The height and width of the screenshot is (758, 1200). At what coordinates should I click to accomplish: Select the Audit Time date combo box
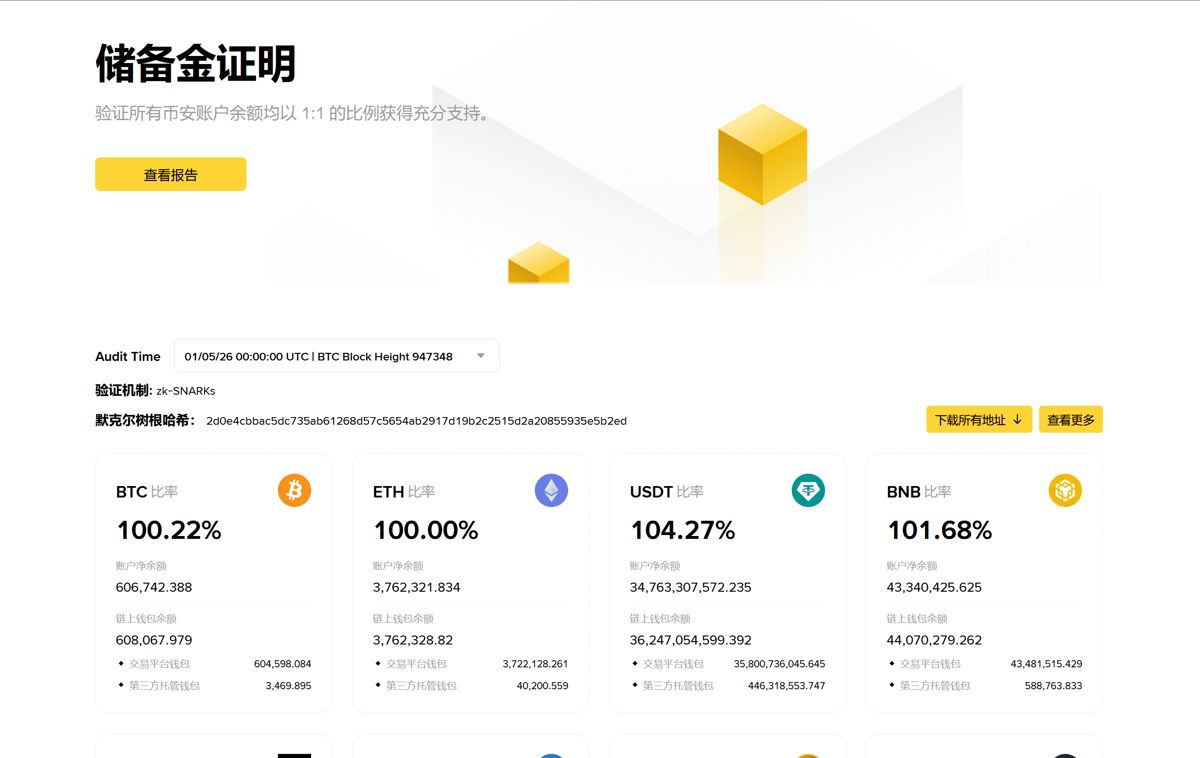point(337,356)
